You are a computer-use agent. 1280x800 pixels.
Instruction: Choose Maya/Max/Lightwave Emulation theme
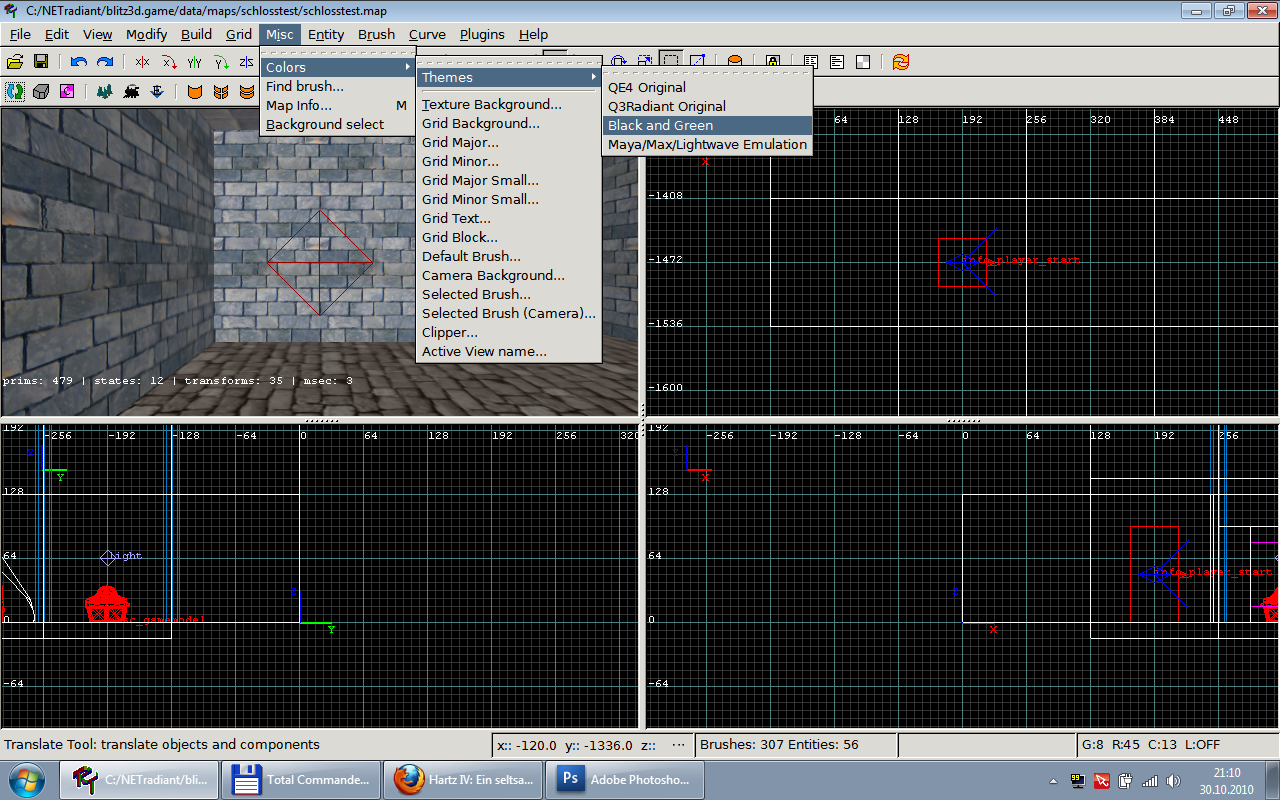click(707, 144)
